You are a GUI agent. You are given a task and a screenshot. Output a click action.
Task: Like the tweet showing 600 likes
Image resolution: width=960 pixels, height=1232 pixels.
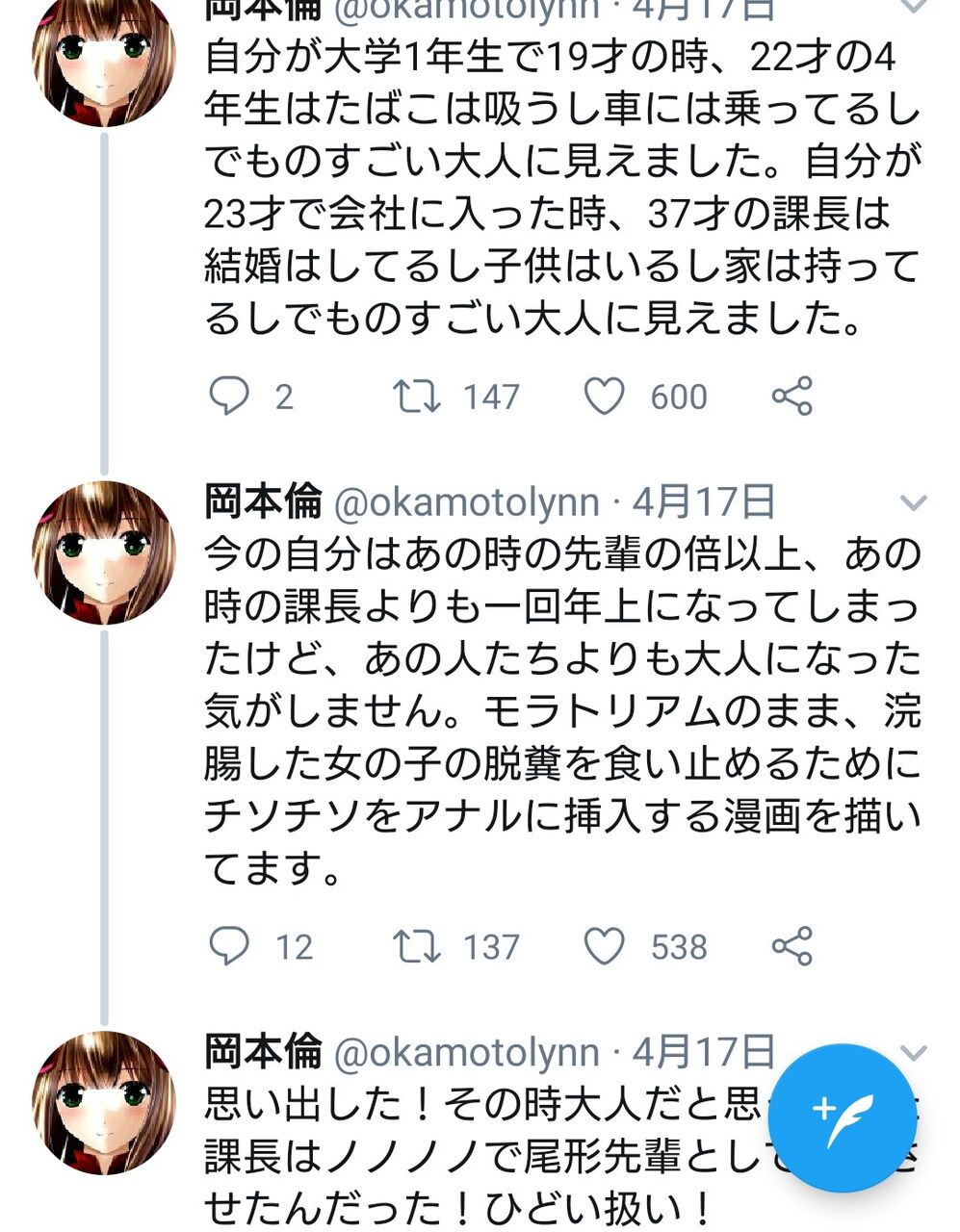pos(605,396)
